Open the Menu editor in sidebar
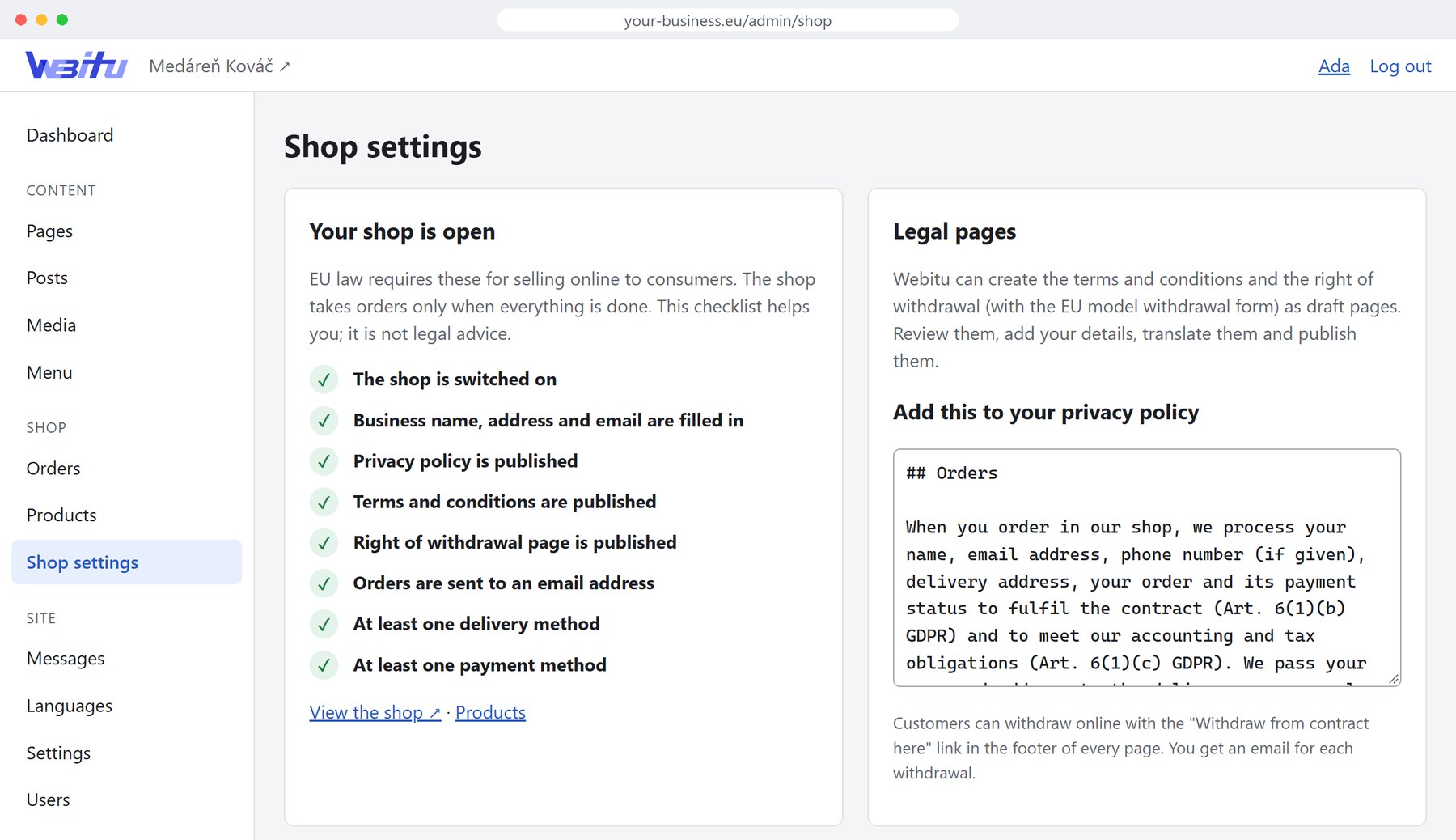This screenshot has height=840, width=1456. (x=126, y=372)
